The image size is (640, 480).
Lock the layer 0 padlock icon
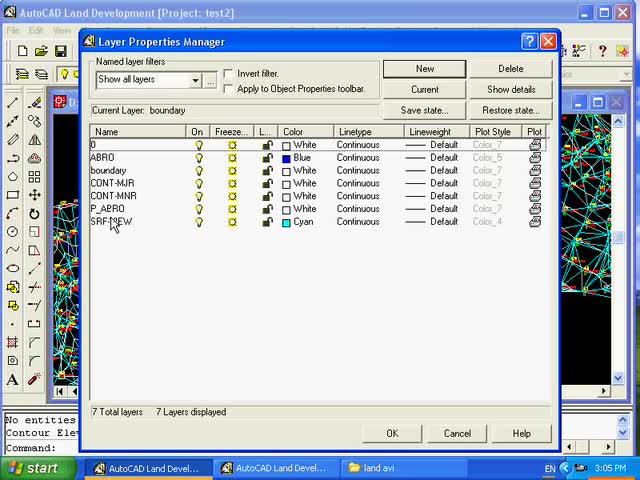click(x=267, y=145)
